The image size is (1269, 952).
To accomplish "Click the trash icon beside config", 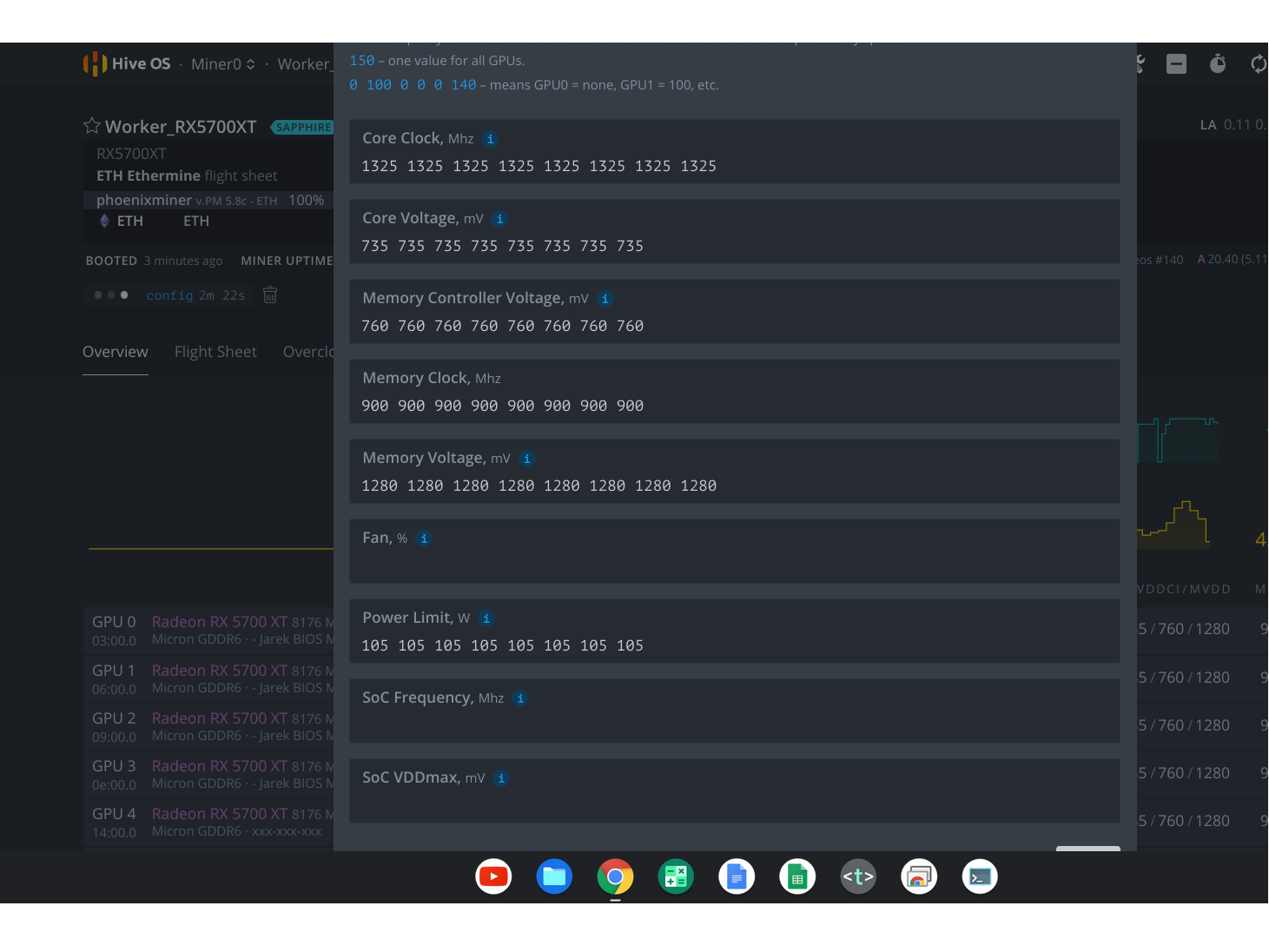I will (x=270, y=295).
